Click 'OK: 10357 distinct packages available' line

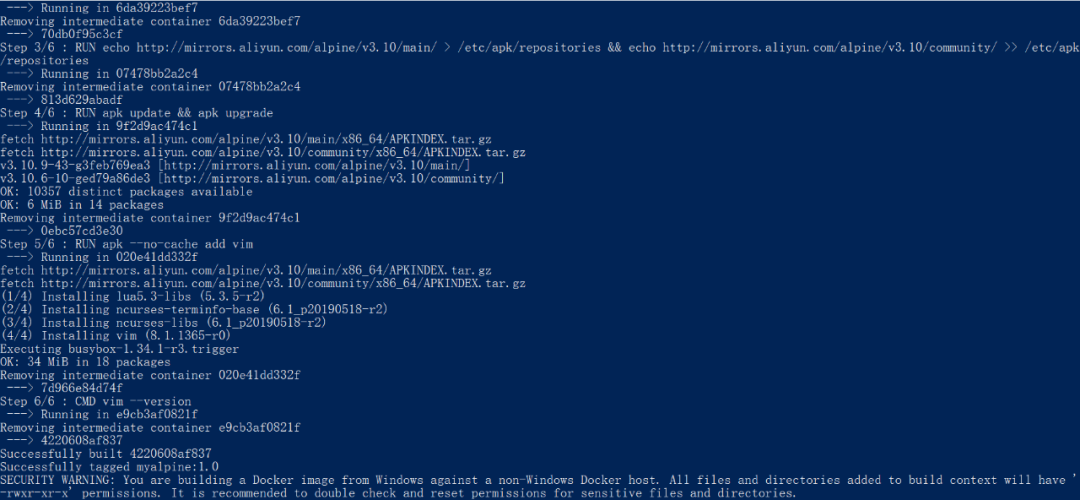[x=126, y=192]
